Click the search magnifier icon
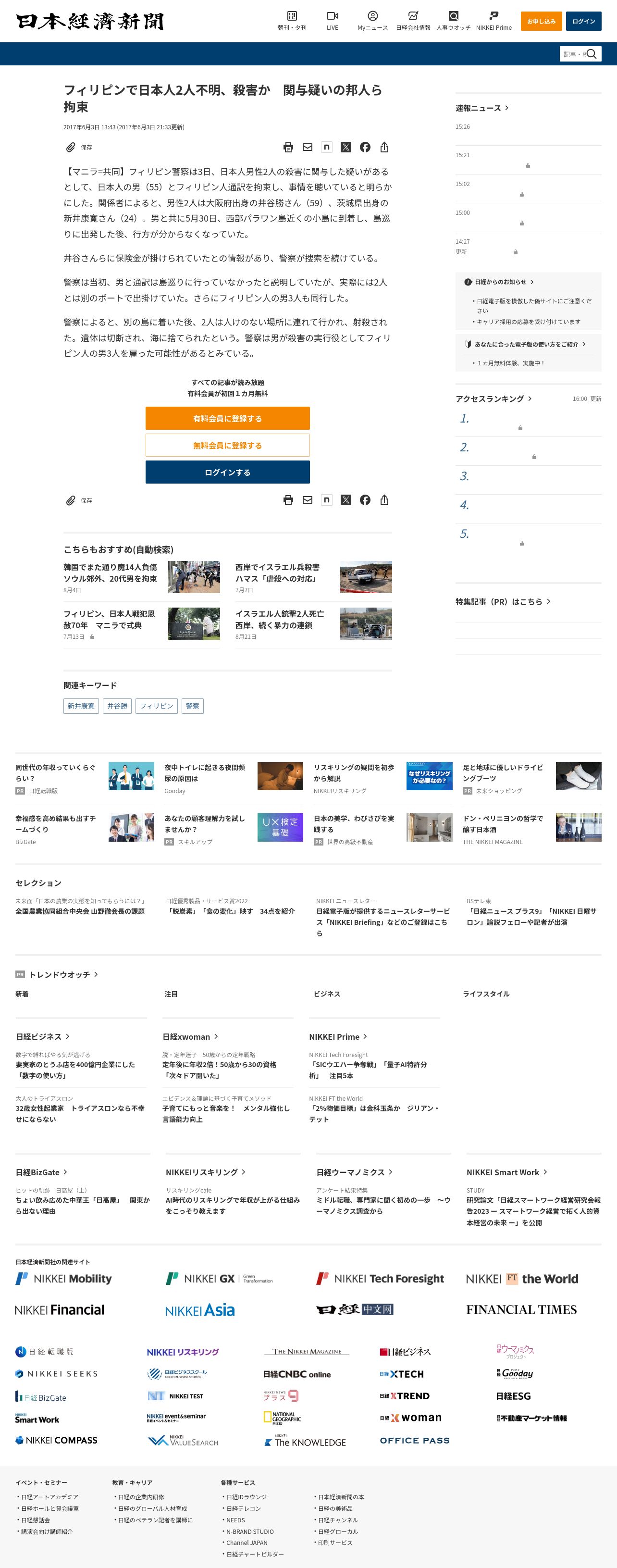This screenshot has height=1568, width=617. pos(591,53)
